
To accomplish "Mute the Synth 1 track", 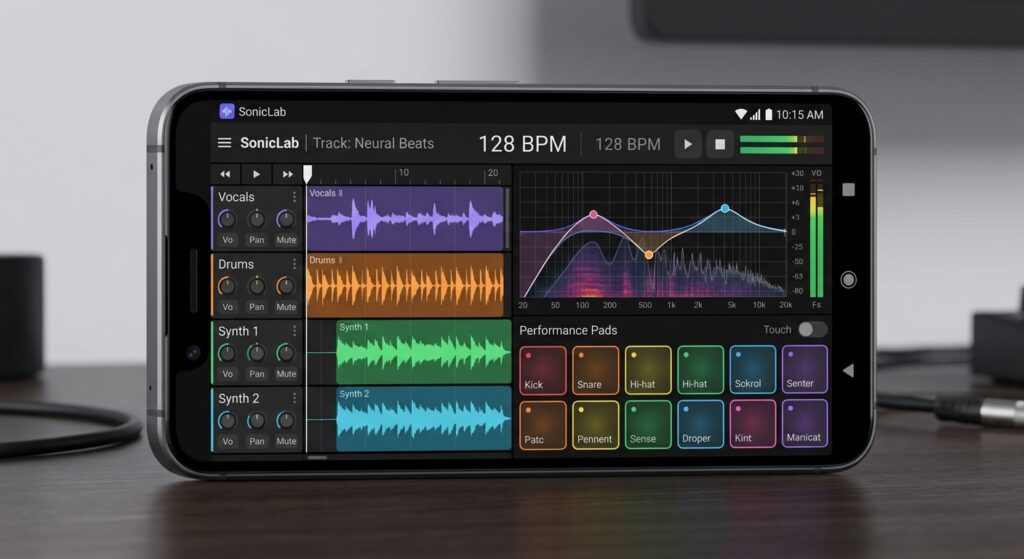I will click(x=286, y=374).
